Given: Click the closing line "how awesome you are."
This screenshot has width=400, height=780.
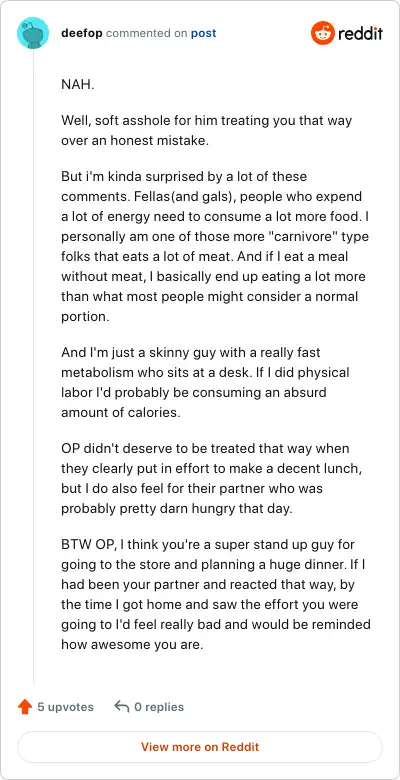Looking at the screenshot, I should (132, 645).
